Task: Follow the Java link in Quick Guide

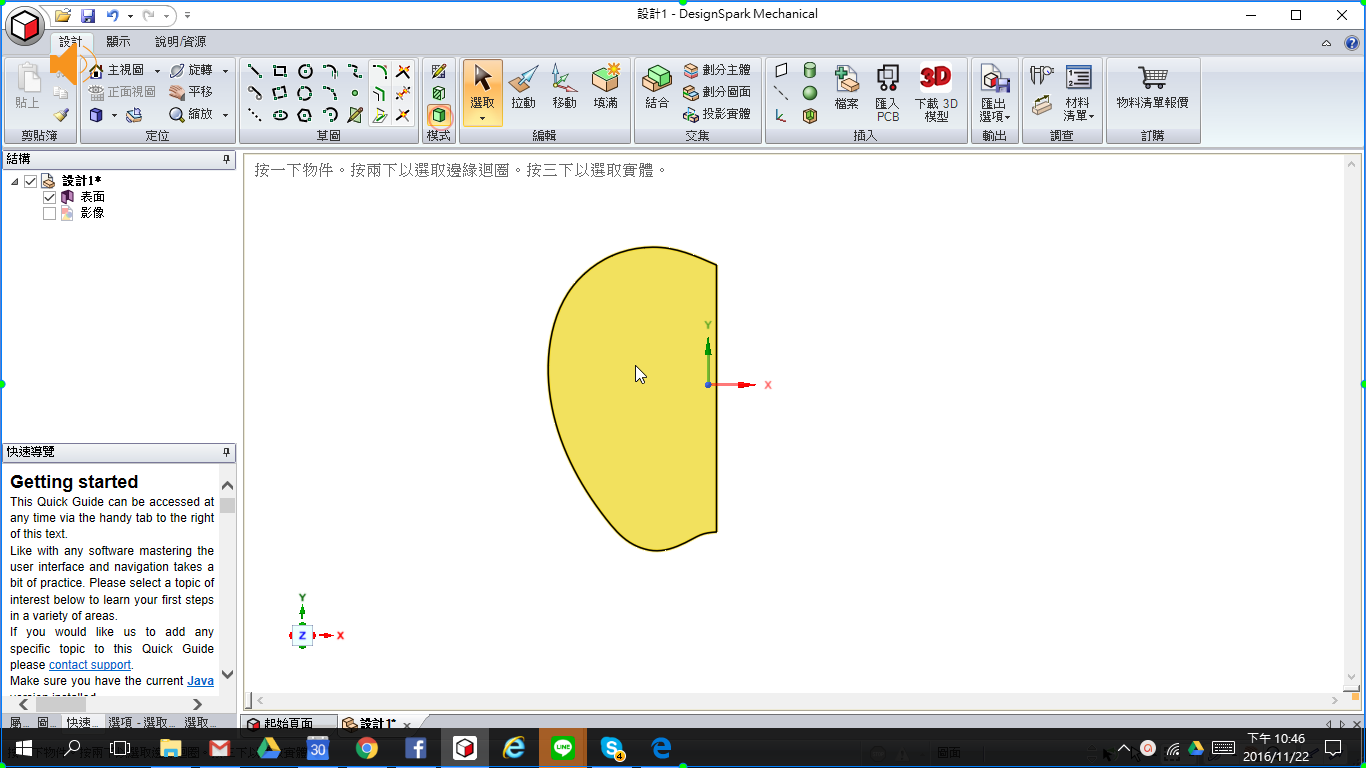Action: [x=200, y=681]
